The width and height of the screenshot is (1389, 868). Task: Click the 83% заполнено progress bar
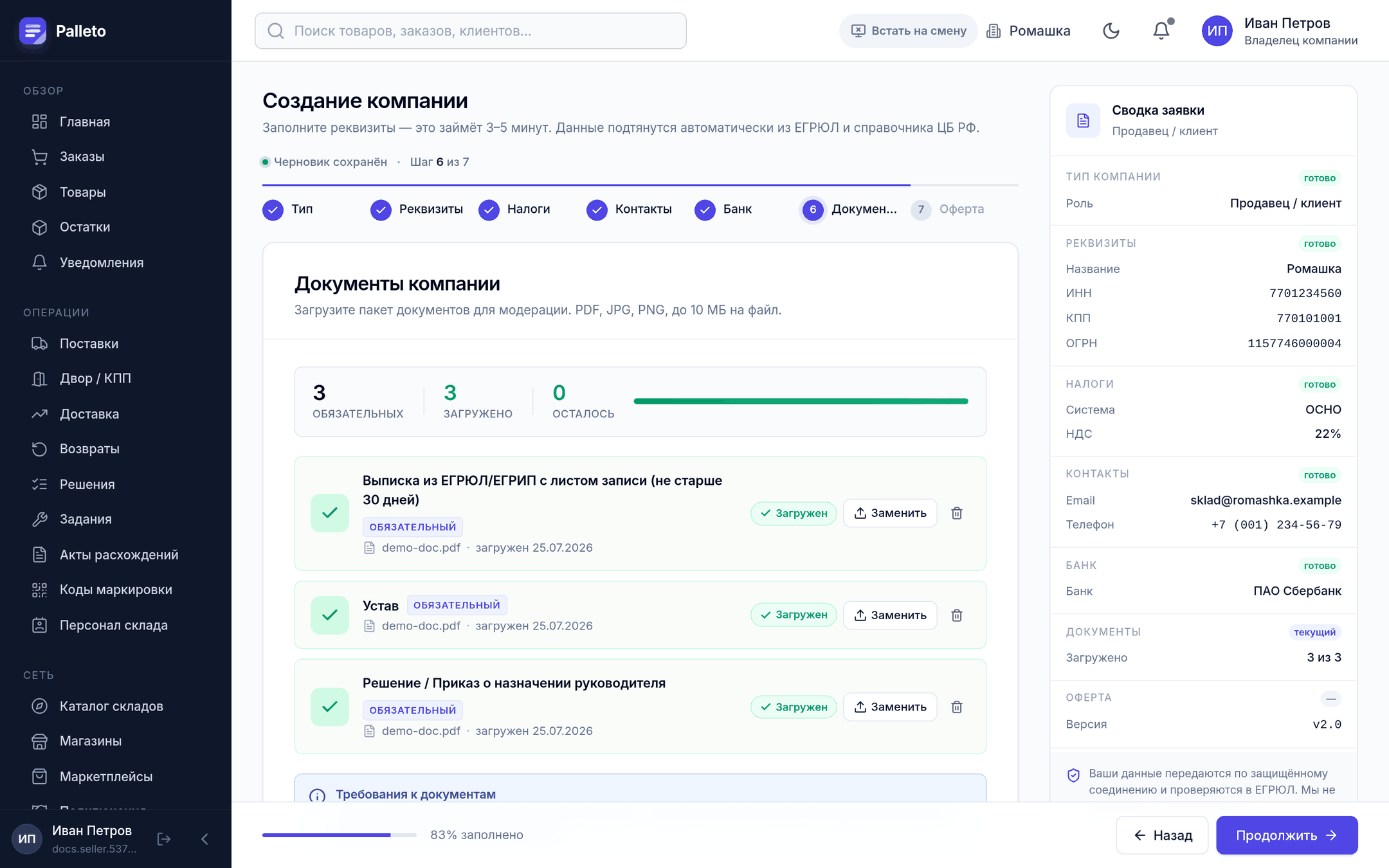point(340,835)
